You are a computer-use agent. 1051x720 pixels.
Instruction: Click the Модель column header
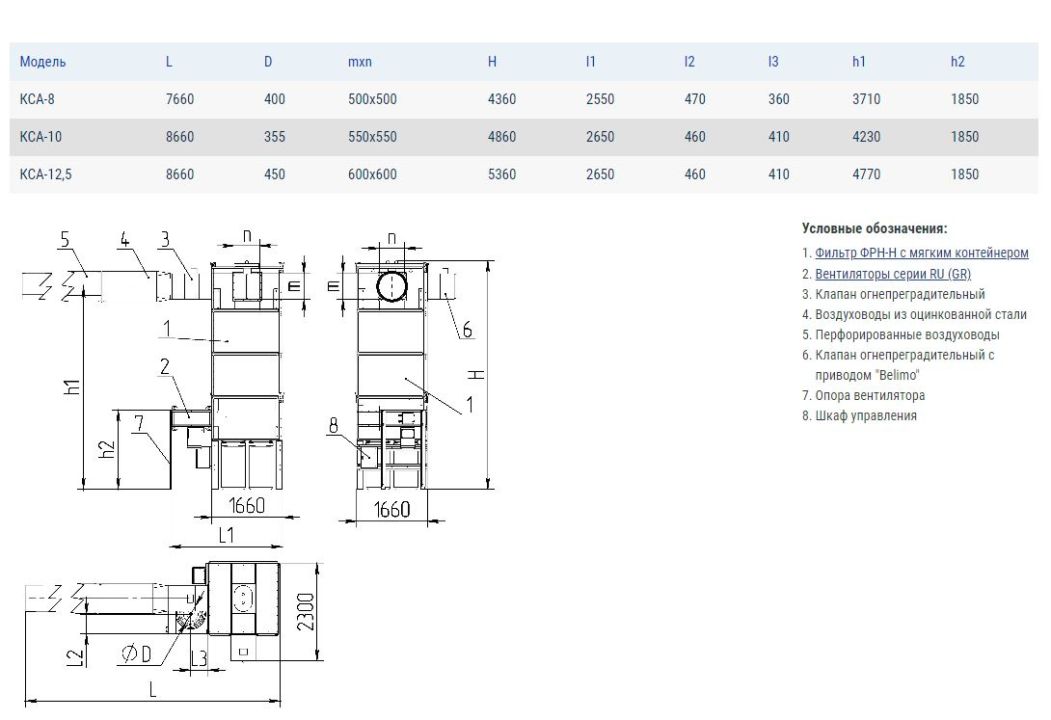(x=43, y=62)
